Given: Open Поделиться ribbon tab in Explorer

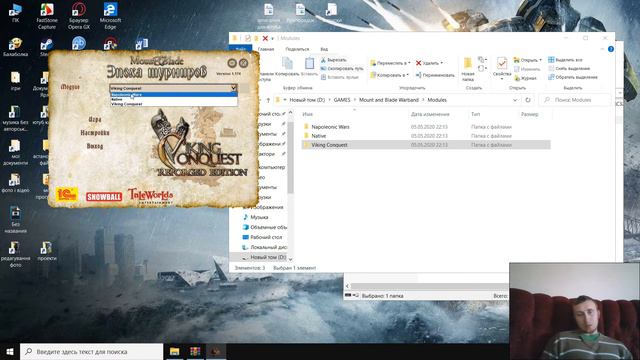Looking at the screenshot, I should coord(297,49).
